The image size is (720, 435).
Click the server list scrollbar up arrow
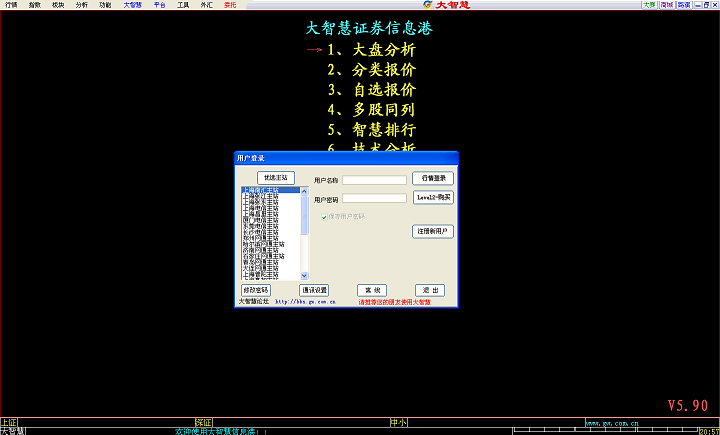pyautogui.click(x=305, y=190)
